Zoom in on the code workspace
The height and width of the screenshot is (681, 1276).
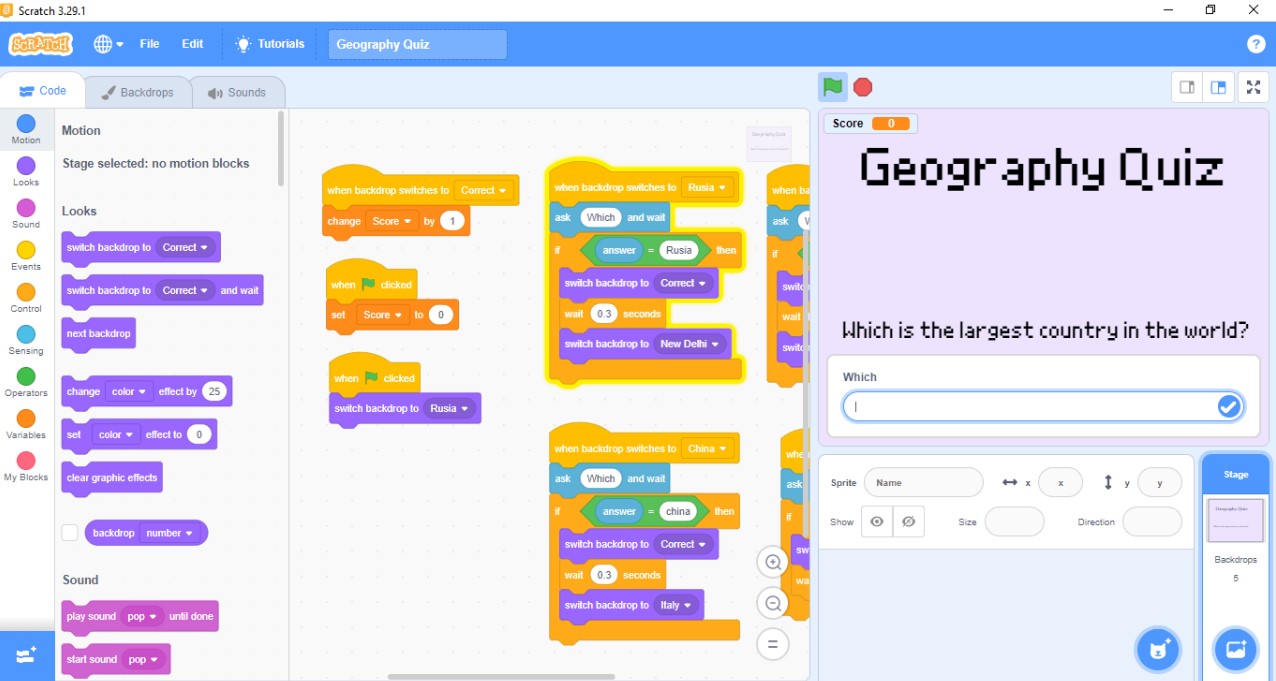tap(773, 563)
